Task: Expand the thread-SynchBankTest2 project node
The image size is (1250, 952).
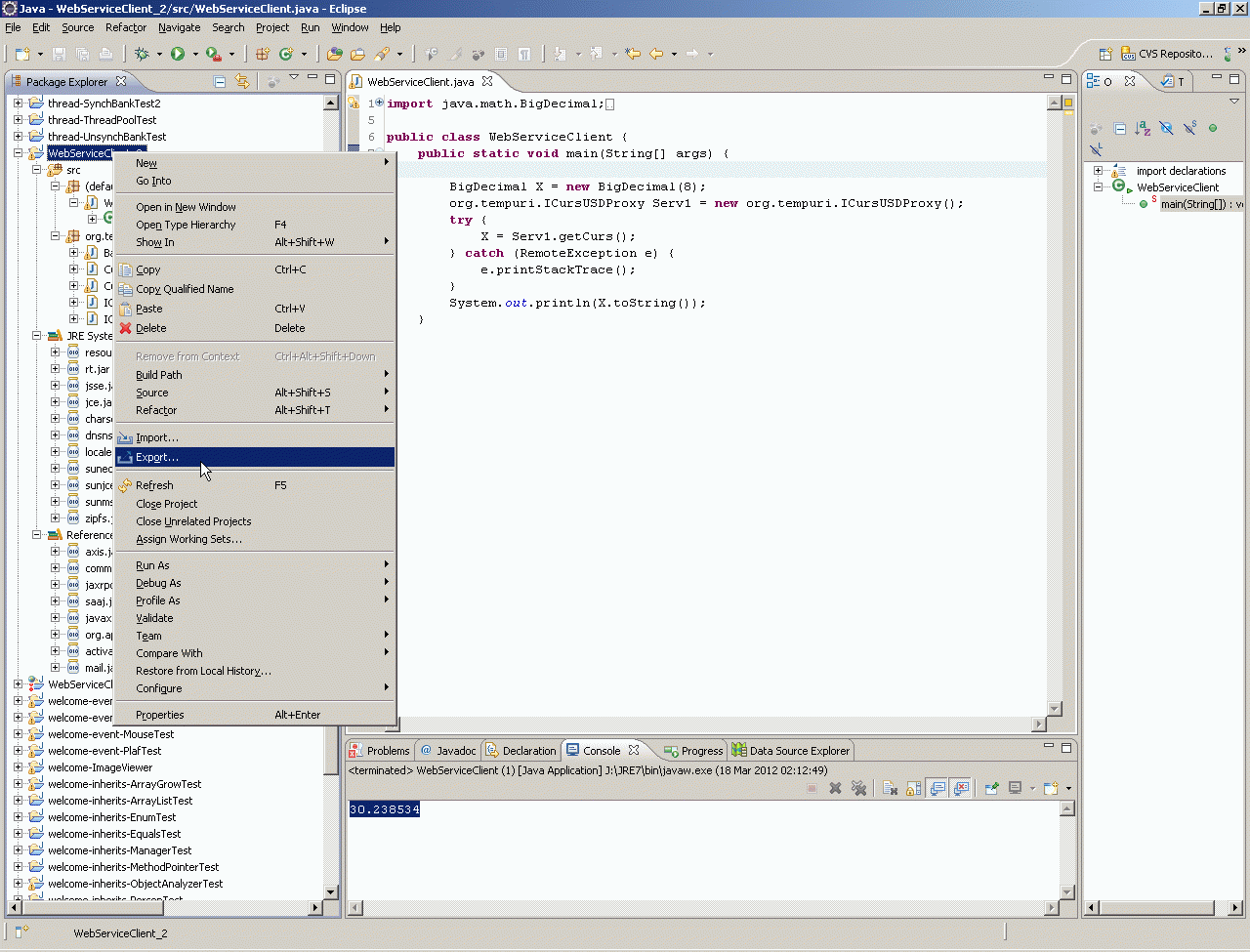Action: click(x=18, y=103)
